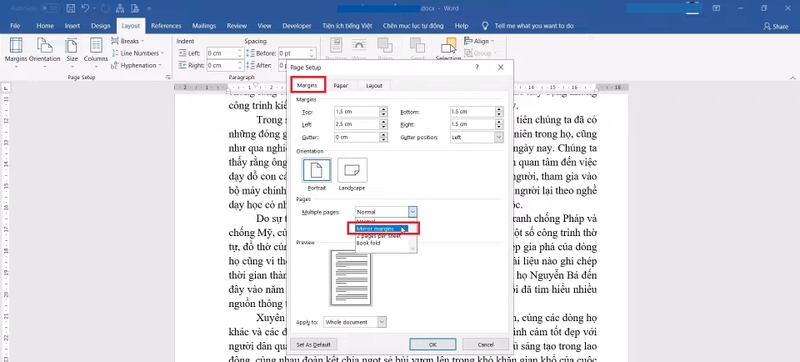The width and height of the screenshot is (800, 362).
Task: Click the Right margin input field
Action: pyautogui.click(x=472, y=124)
